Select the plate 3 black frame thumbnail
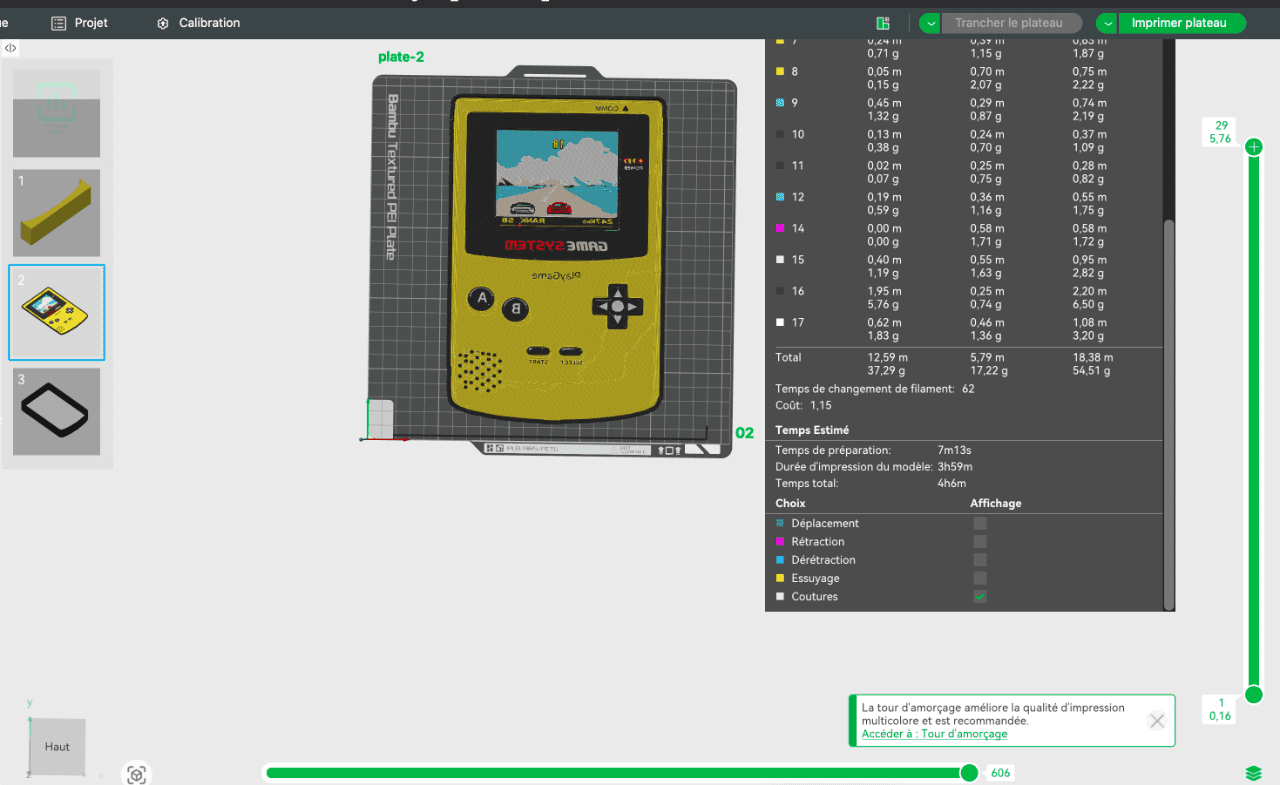 tap(57, 412)
